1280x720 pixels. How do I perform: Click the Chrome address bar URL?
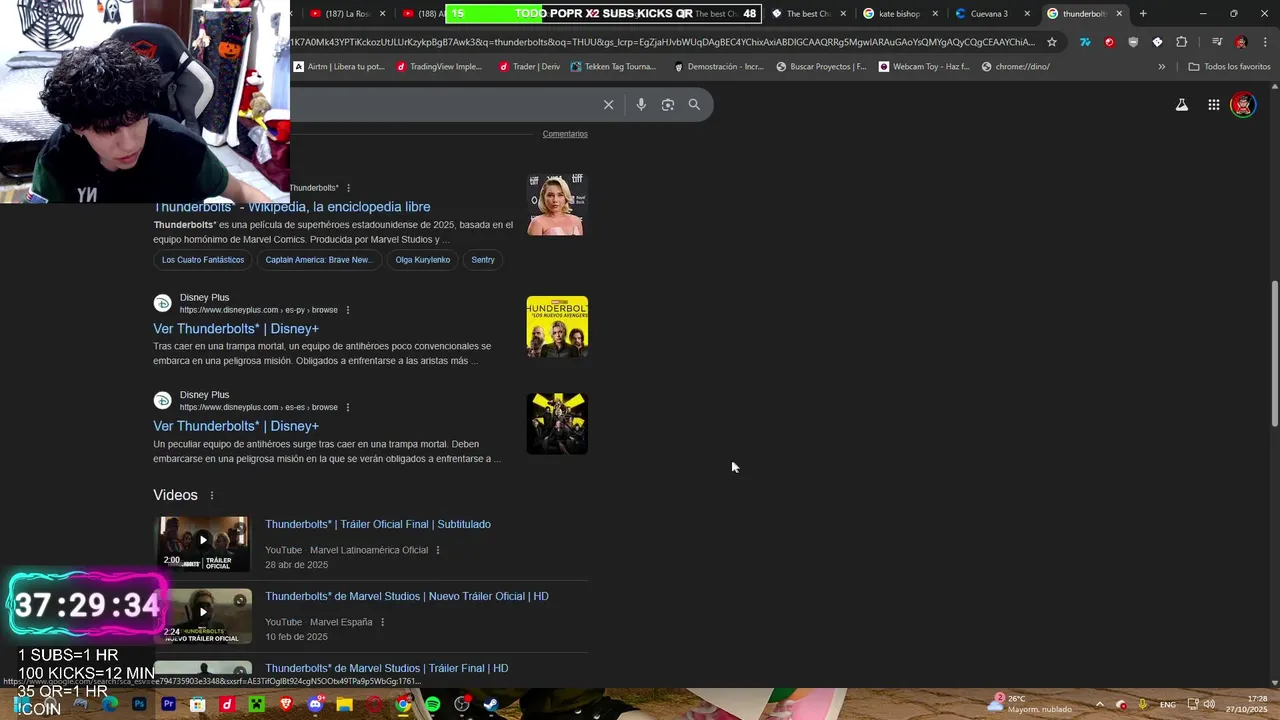pos(663,42)
